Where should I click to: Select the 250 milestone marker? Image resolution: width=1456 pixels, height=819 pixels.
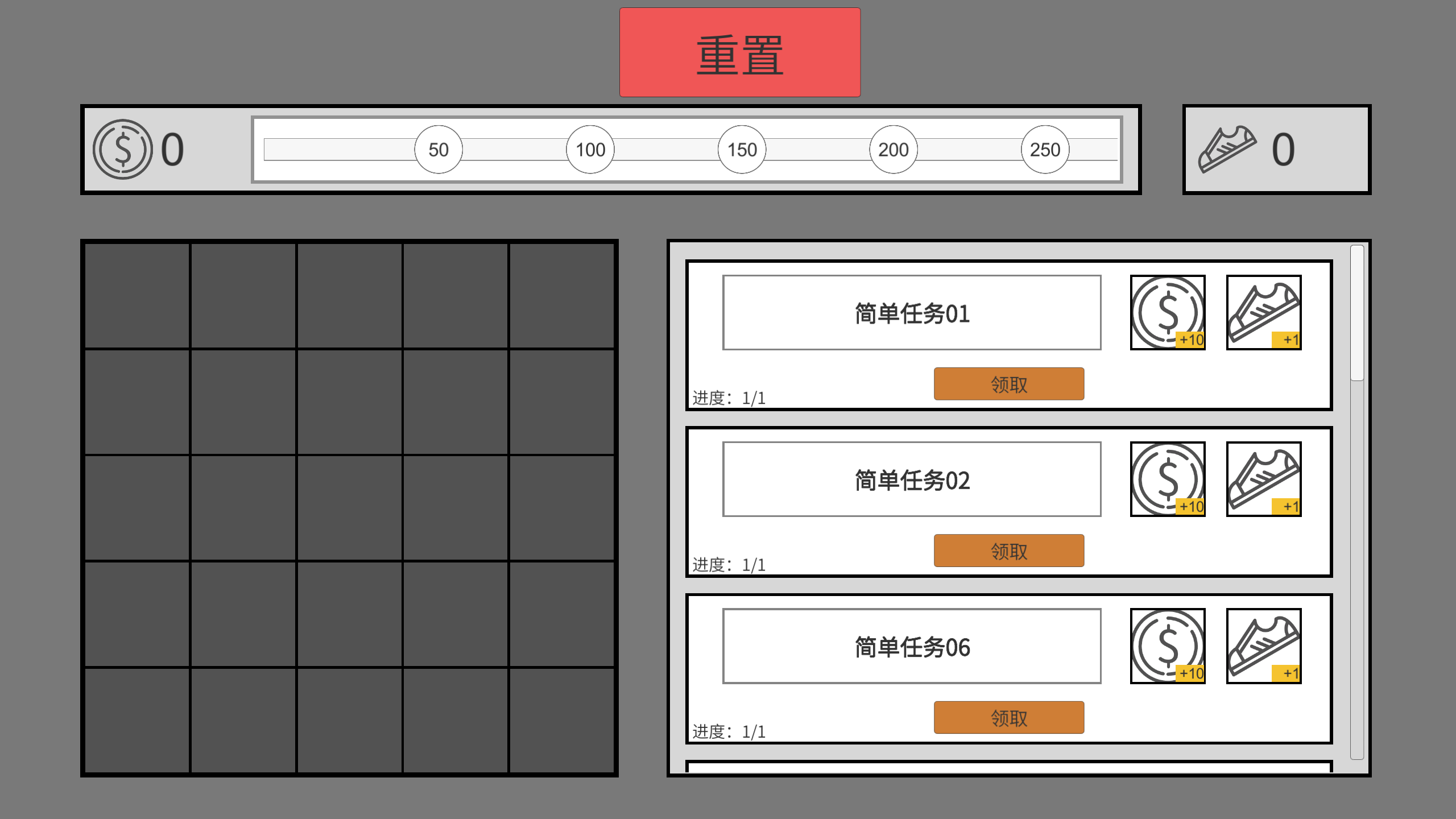1045,150
